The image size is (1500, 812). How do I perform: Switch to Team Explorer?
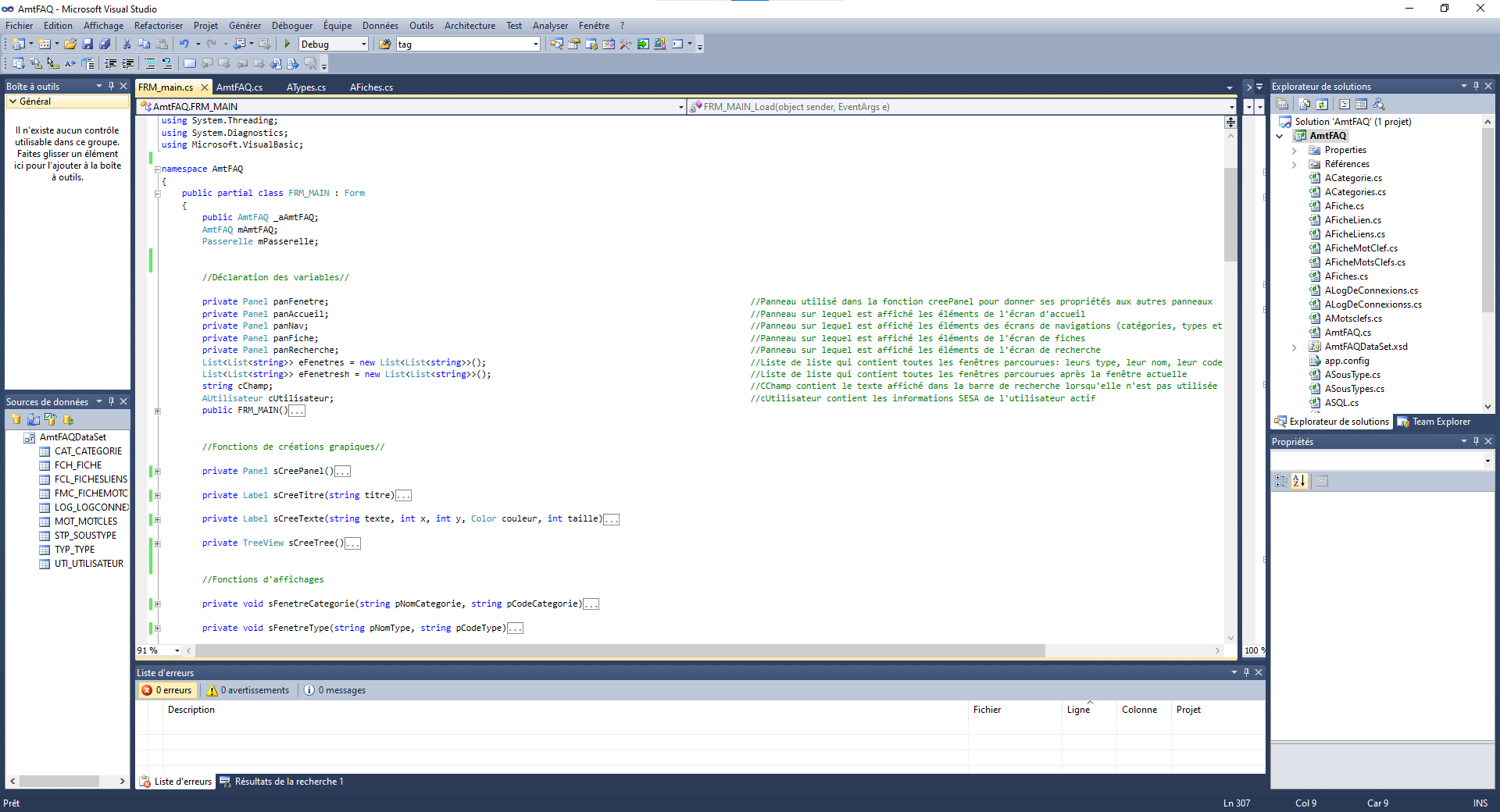pyautogui.click(x=1441, y=422)
